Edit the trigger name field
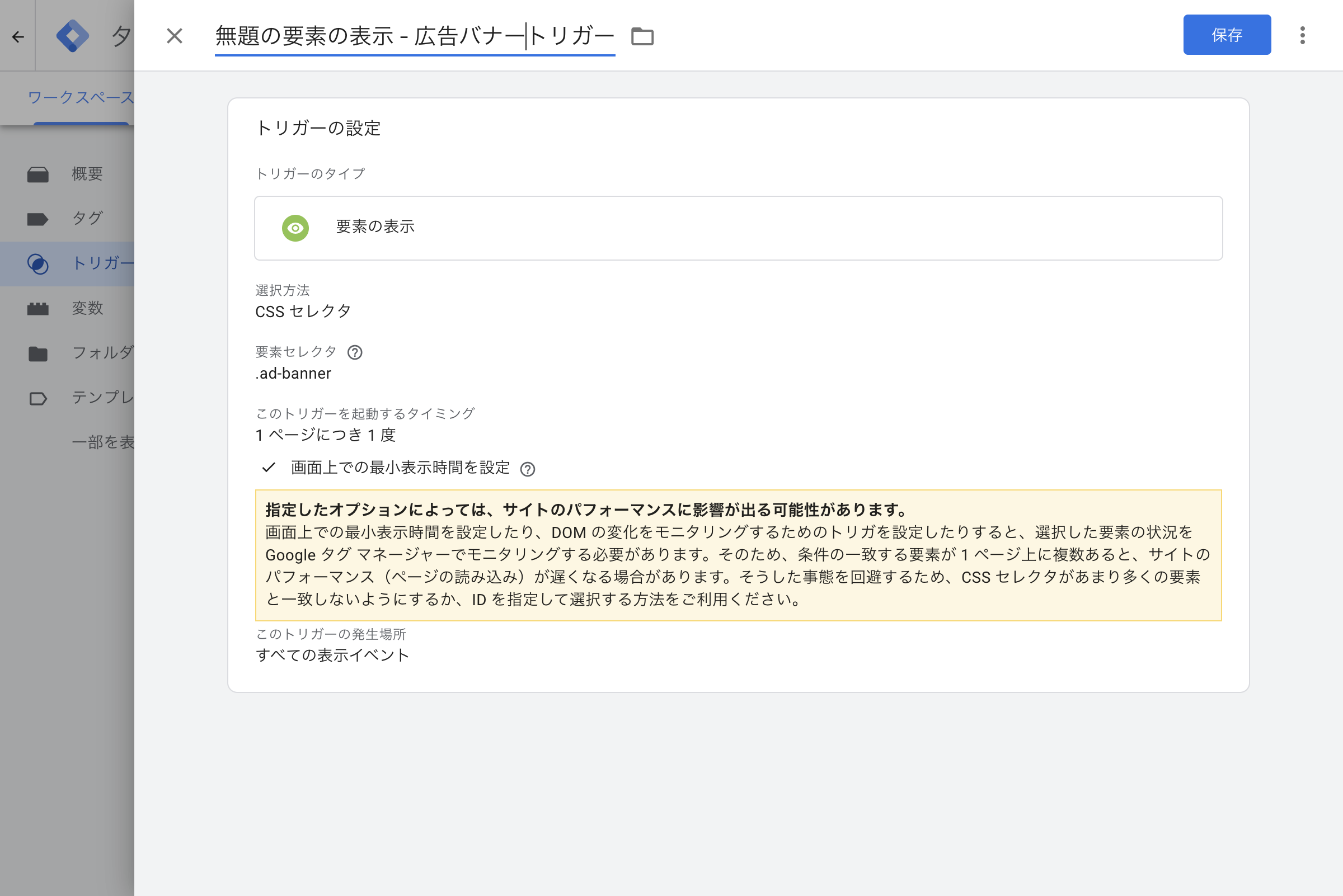This screenshot has width=1343, height=896. 415,36
